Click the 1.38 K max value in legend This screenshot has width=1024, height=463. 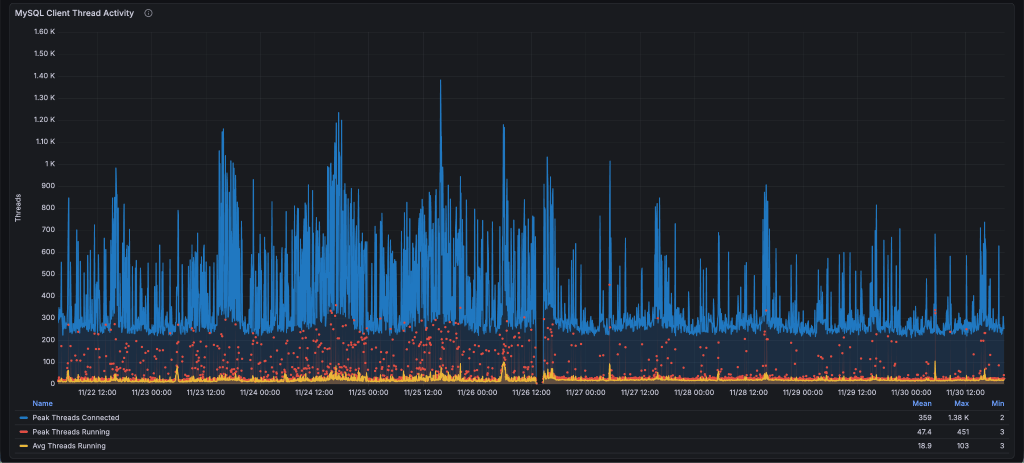click(961, 417)
